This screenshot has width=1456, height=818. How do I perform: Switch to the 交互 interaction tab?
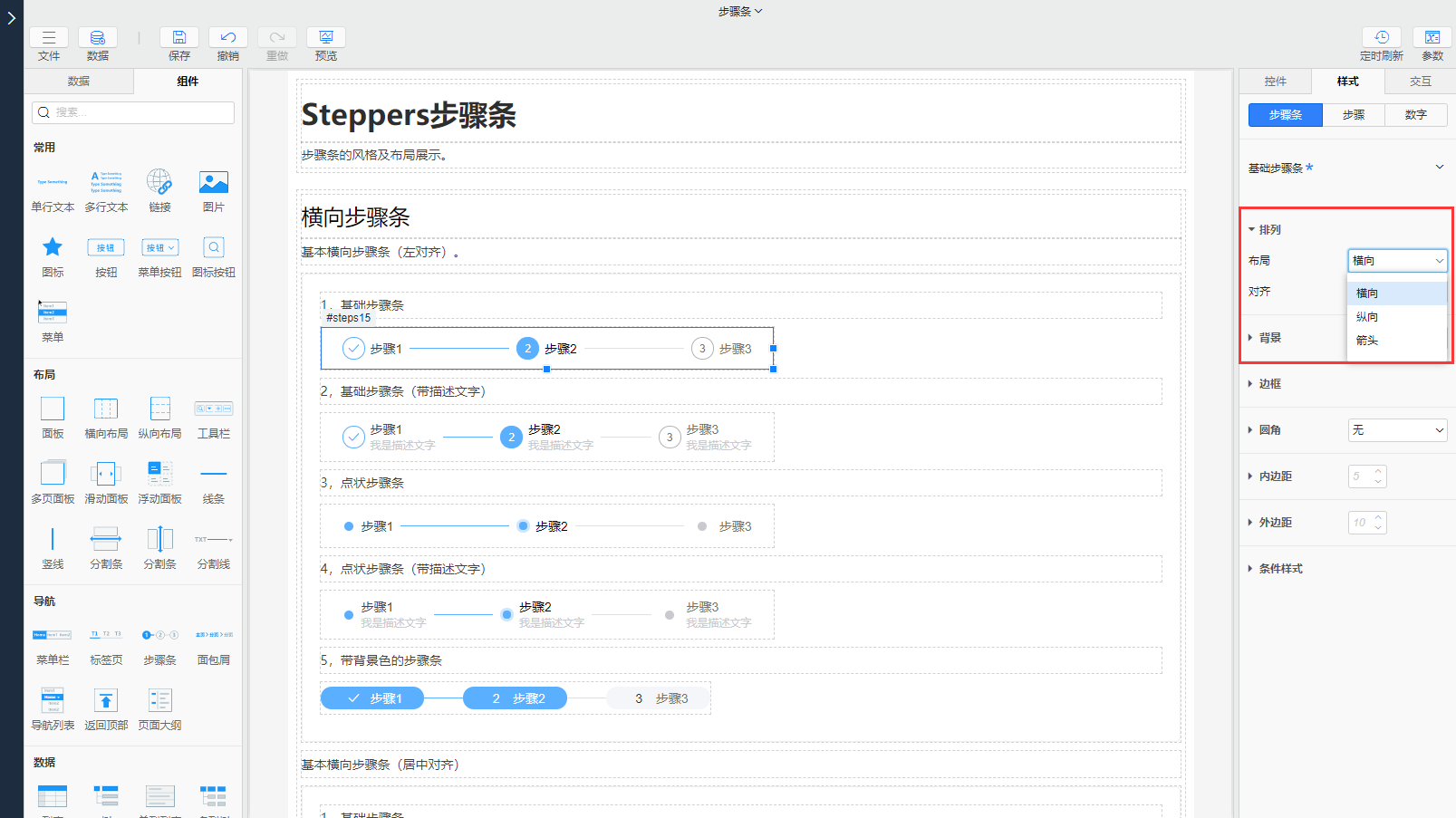[x=1420, y=82]
